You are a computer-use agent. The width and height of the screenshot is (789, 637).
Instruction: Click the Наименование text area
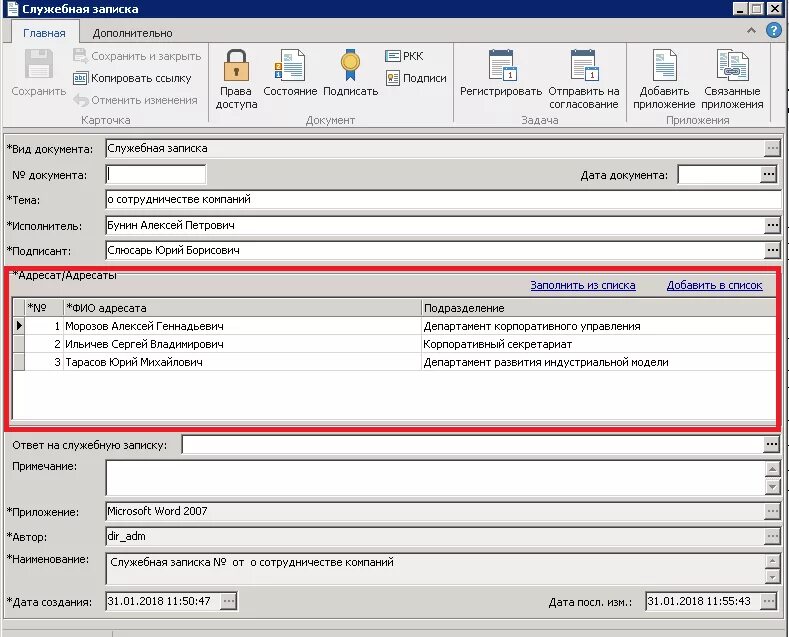(x=435, y=569)
